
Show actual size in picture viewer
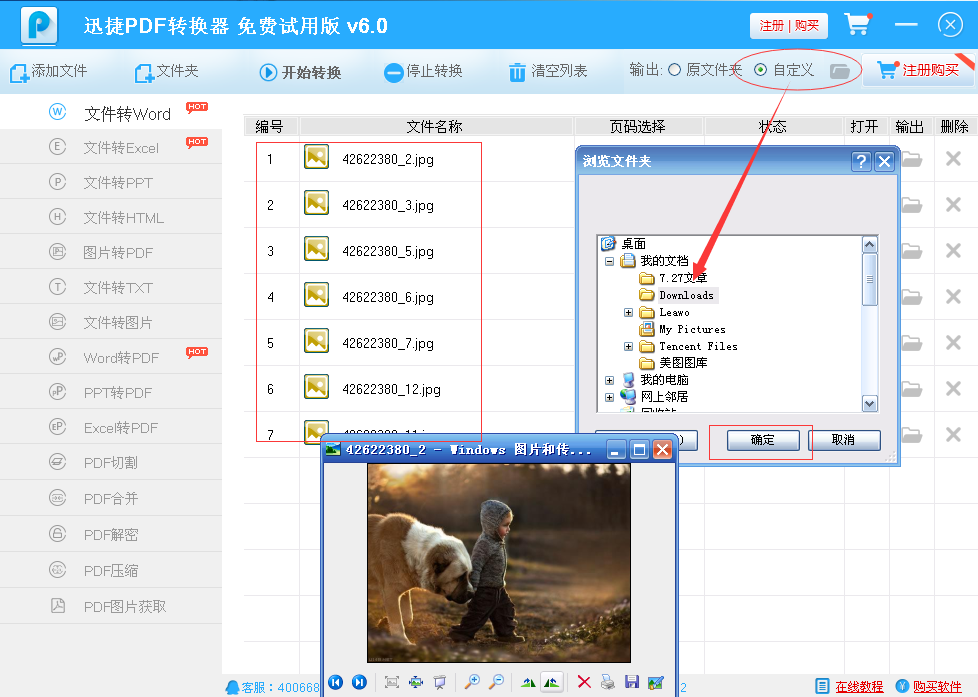pos(415,682)
